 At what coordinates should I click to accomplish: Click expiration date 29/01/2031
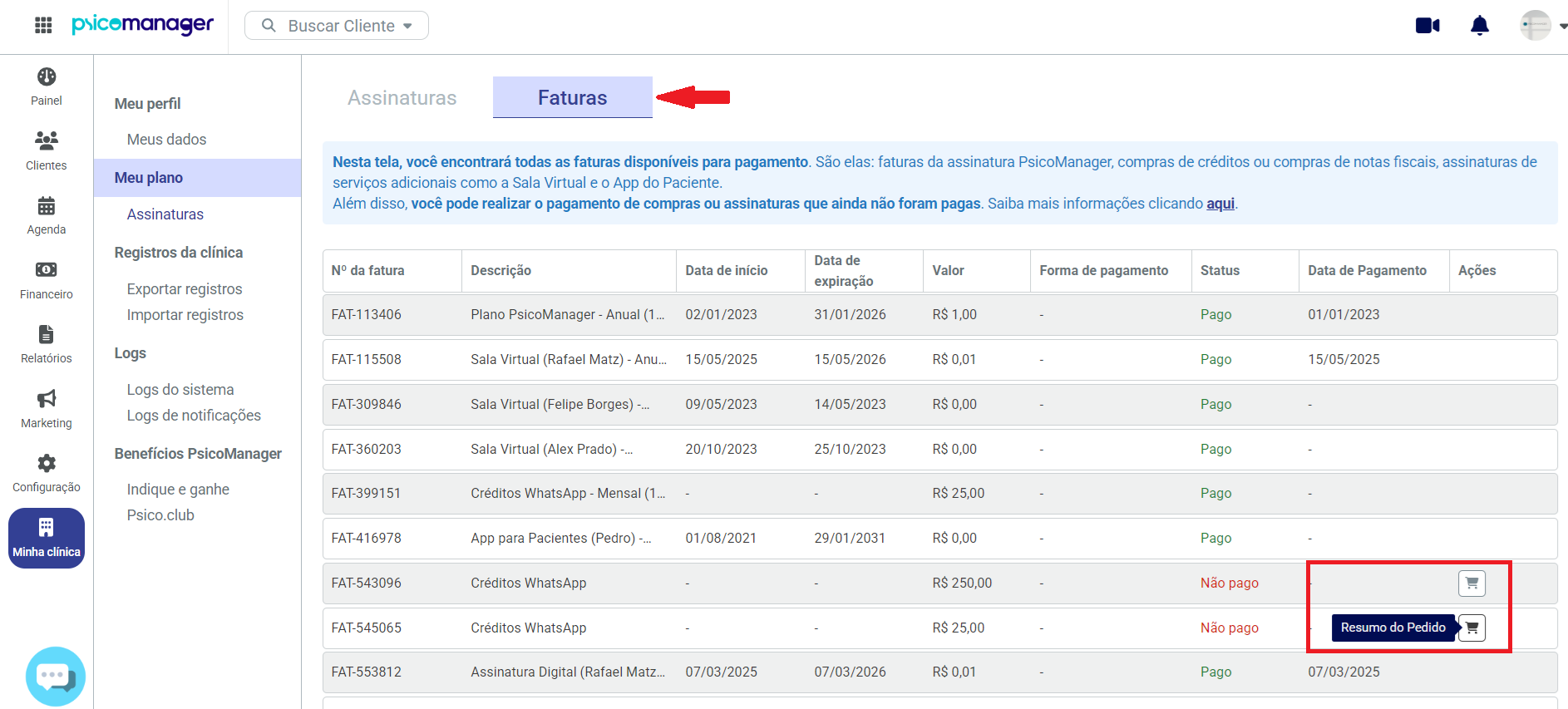click(x=850, y=539)
